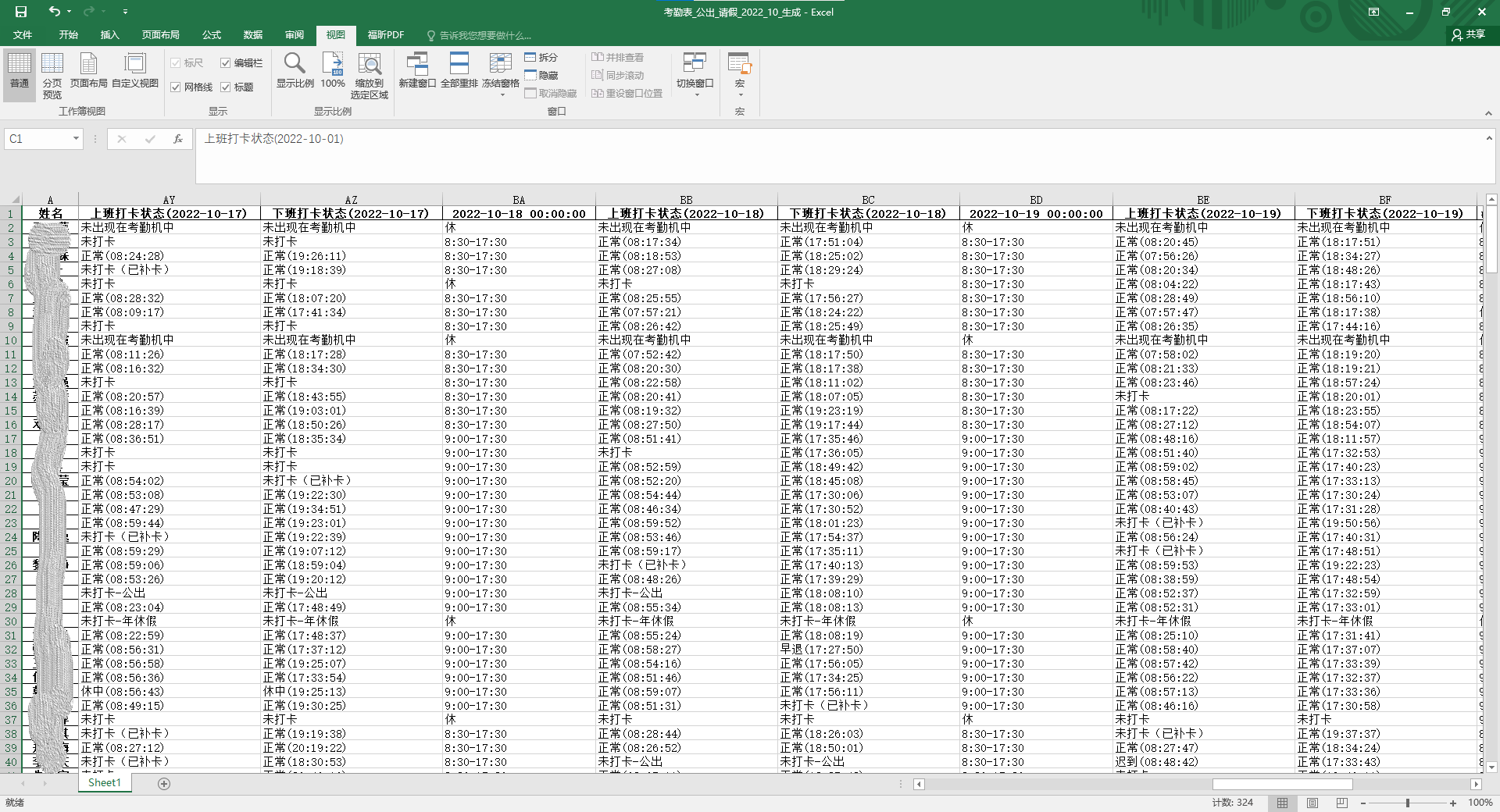Switch to the Data (数据) tab
Image resolution: width=1500 pixels, height=812 pixels.
[x=253, y=35]
